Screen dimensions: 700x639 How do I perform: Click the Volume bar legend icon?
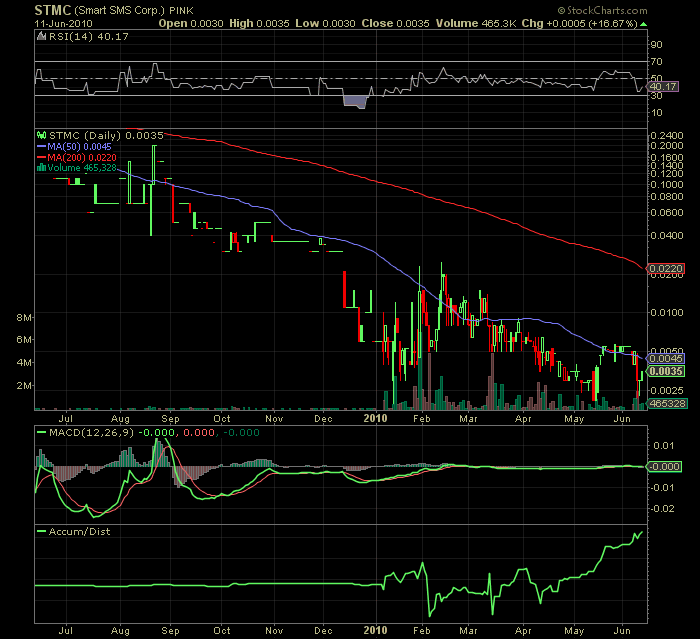click(x=41, y=167)
